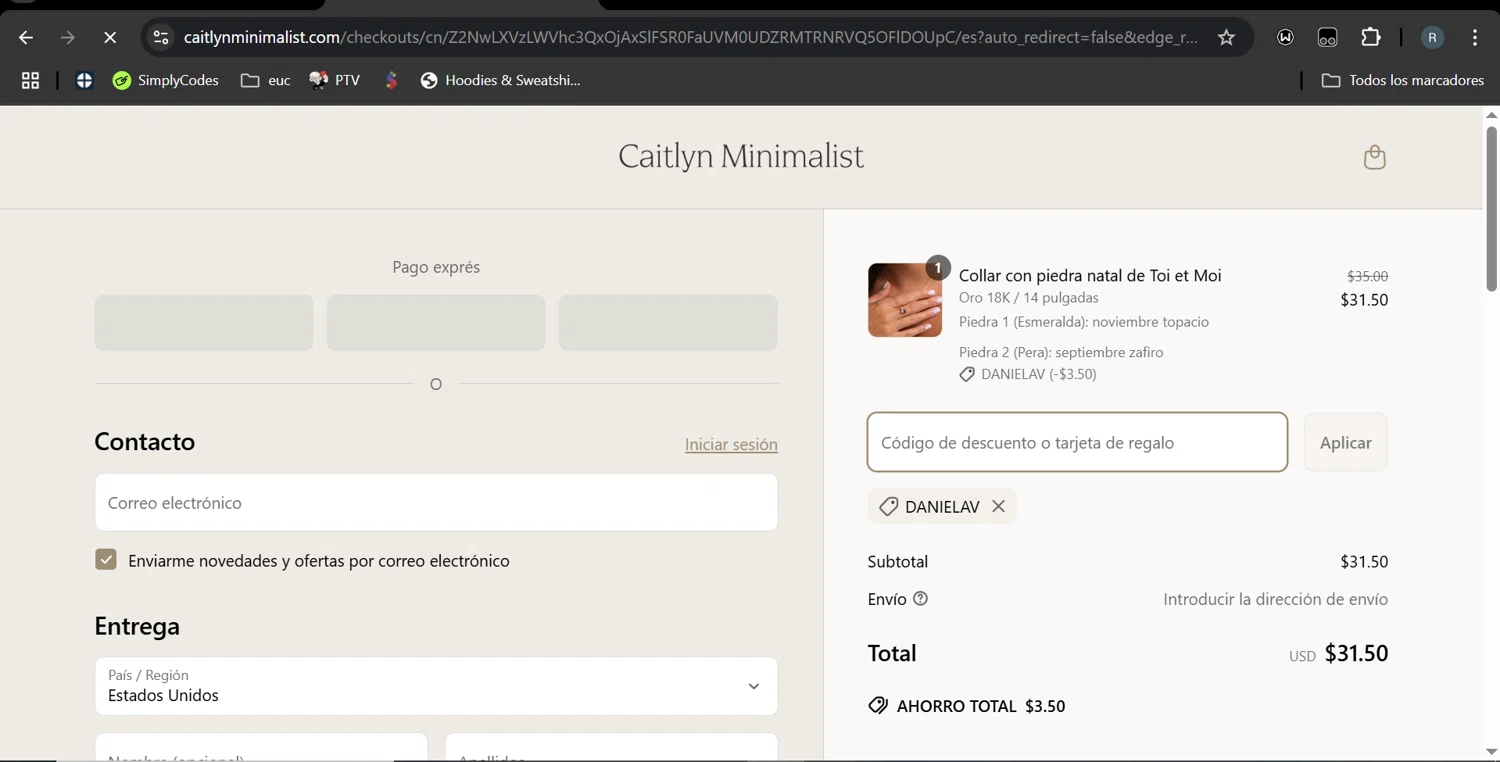Click Iniciar sesión link
This screenshot has width=1500, height=762.
[x=731, y=444]
